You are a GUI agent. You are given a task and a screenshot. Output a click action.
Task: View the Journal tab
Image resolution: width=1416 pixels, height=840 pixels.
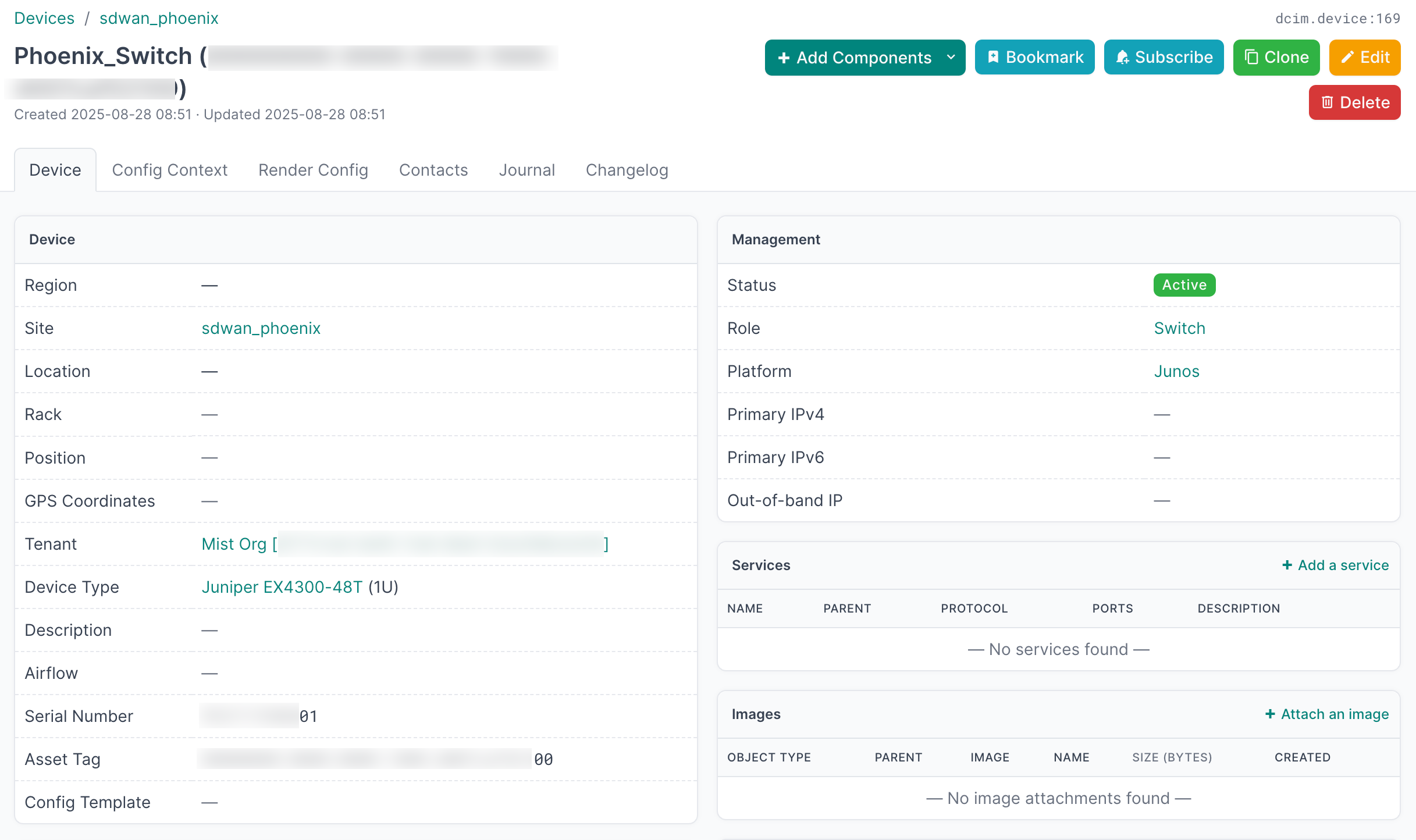pos(526,170)
